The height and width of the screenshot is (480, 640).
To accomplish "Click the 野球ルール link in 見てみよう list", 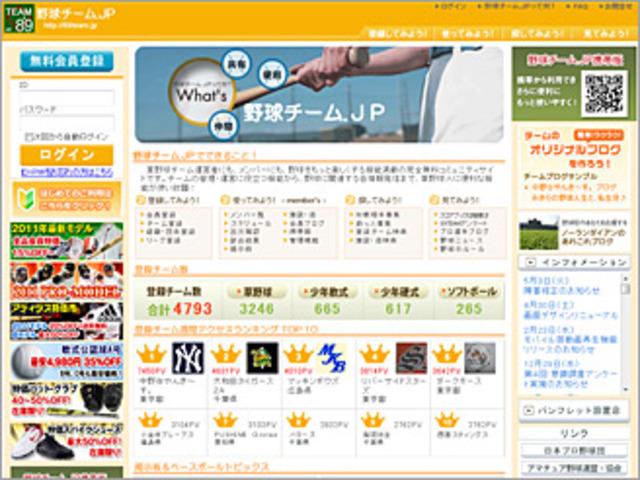I will [x=461, y=249].
